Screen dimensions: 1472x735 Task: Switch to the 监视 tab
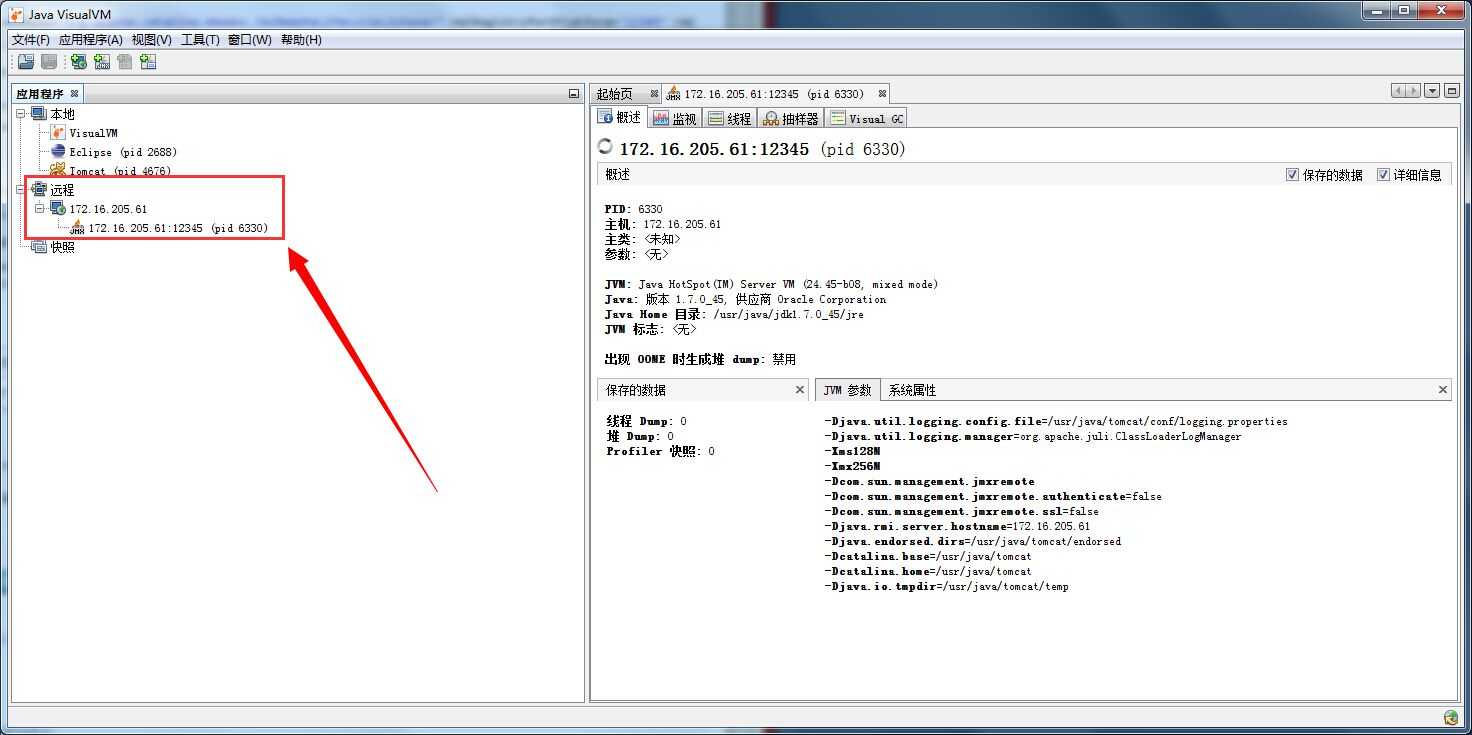(x=674, y=118)
